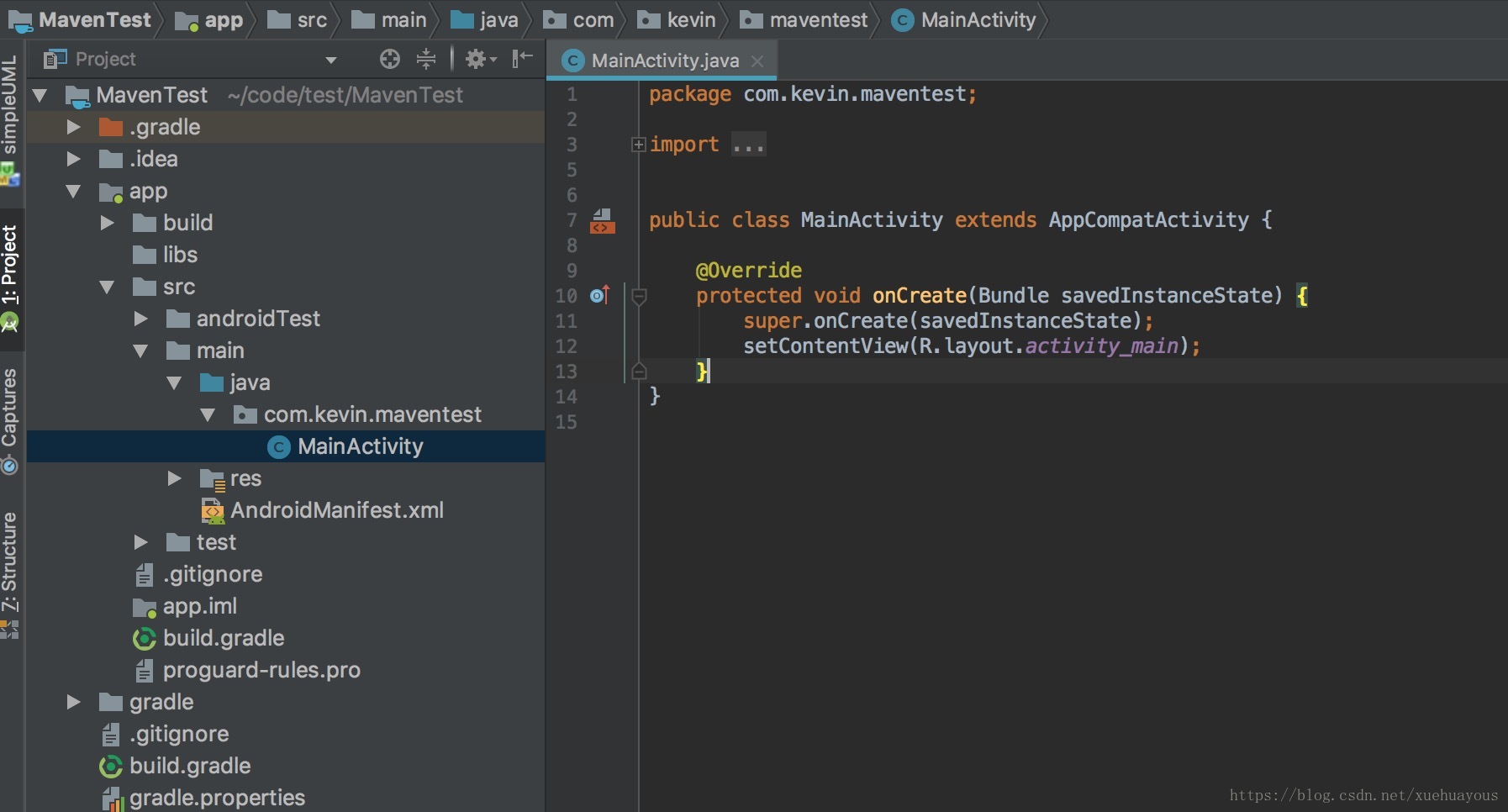Screen dimensions: 1508x812
Task: Hide the Project tool window icon
Action: 523,58
